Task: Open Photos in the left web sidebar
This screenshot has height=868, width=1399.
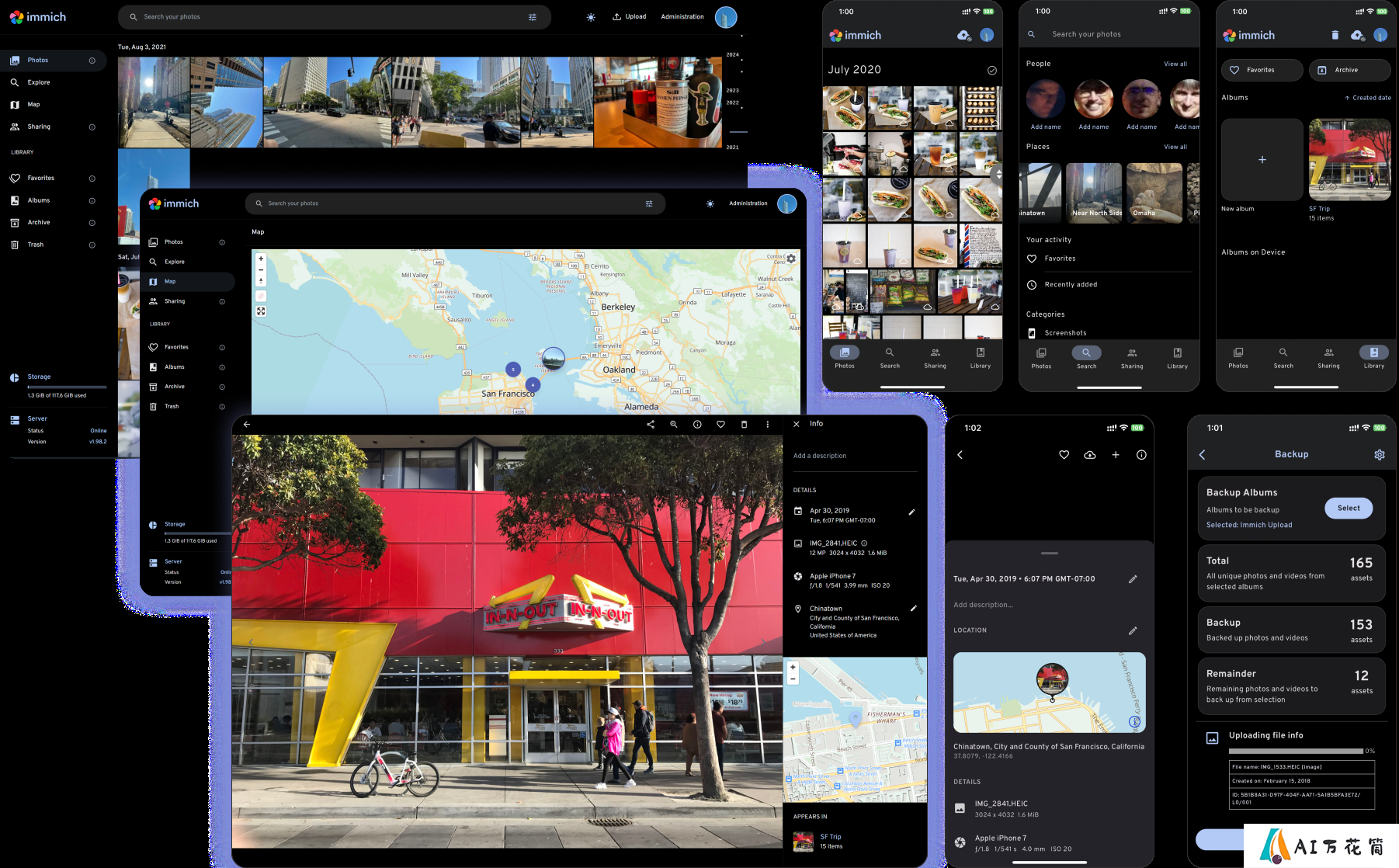Action: (x=54, y=61)
